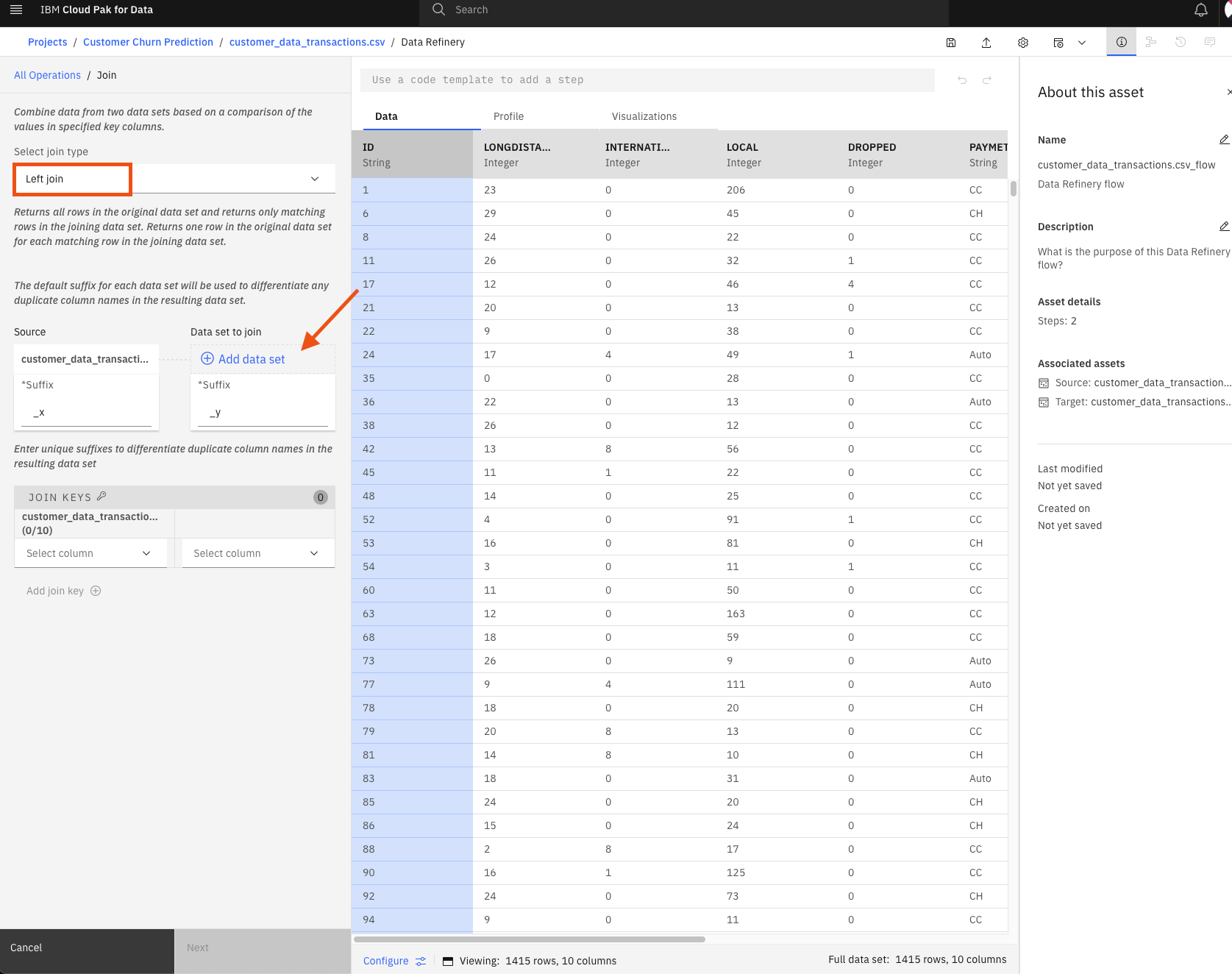
Task: Open the comments panel icon
Action: click(1210, 42)
